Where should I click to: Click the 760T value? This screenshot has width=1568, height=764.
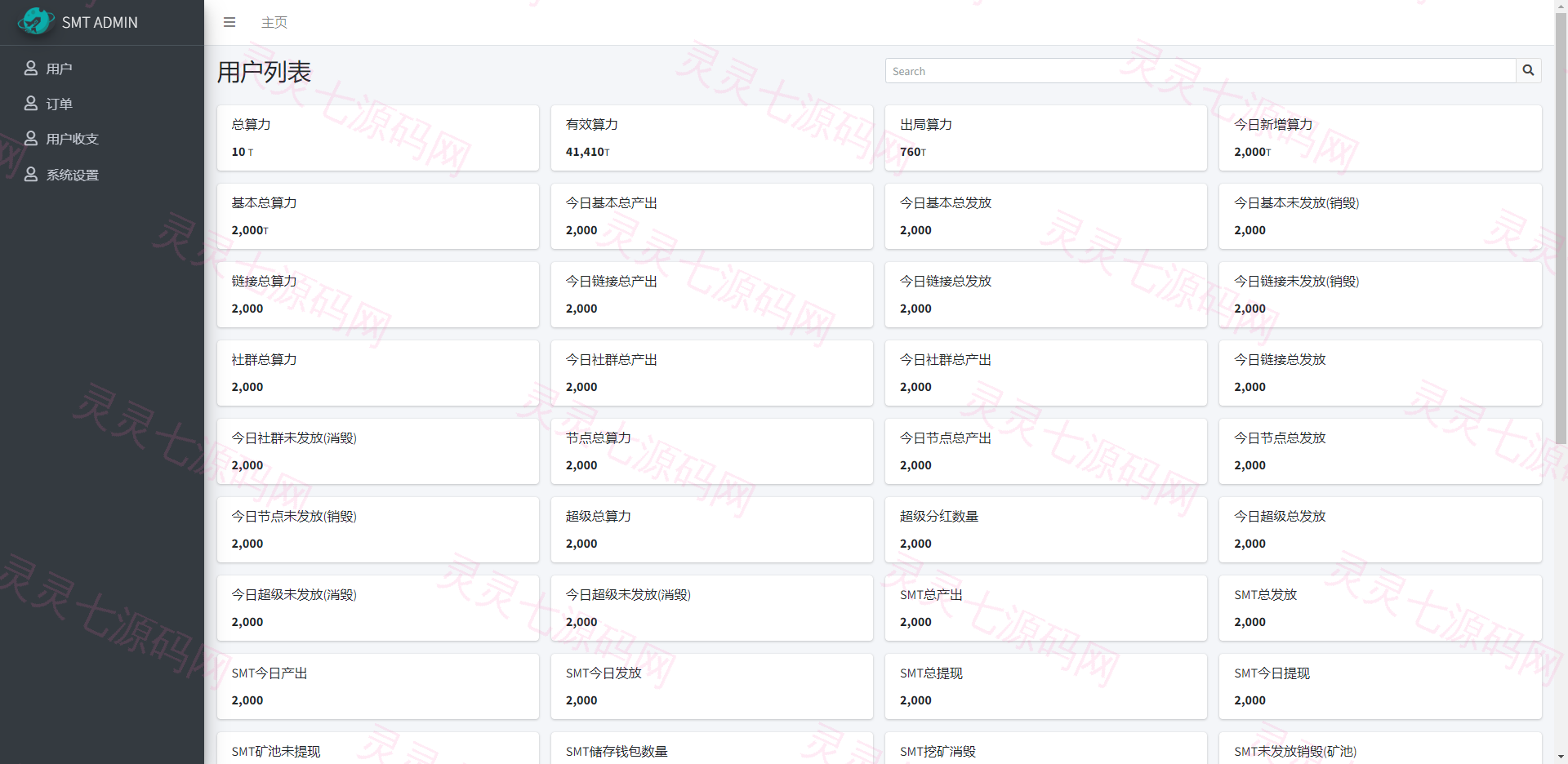[x=913, y=152]
